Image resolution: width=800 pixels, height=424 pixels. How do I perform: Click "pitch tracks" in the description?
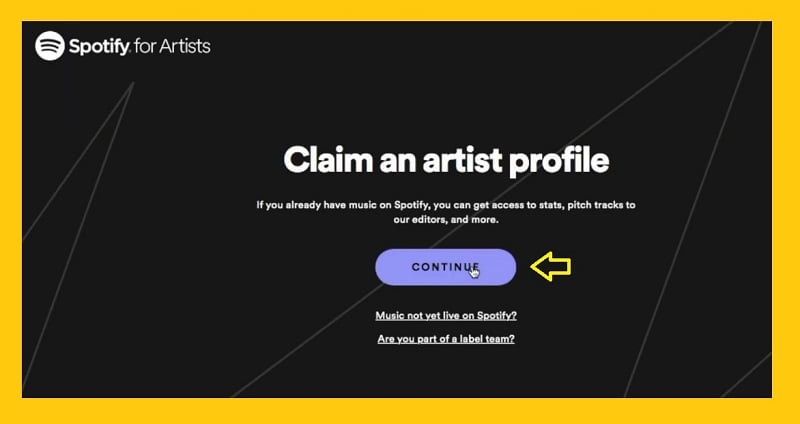pos(585,205)
